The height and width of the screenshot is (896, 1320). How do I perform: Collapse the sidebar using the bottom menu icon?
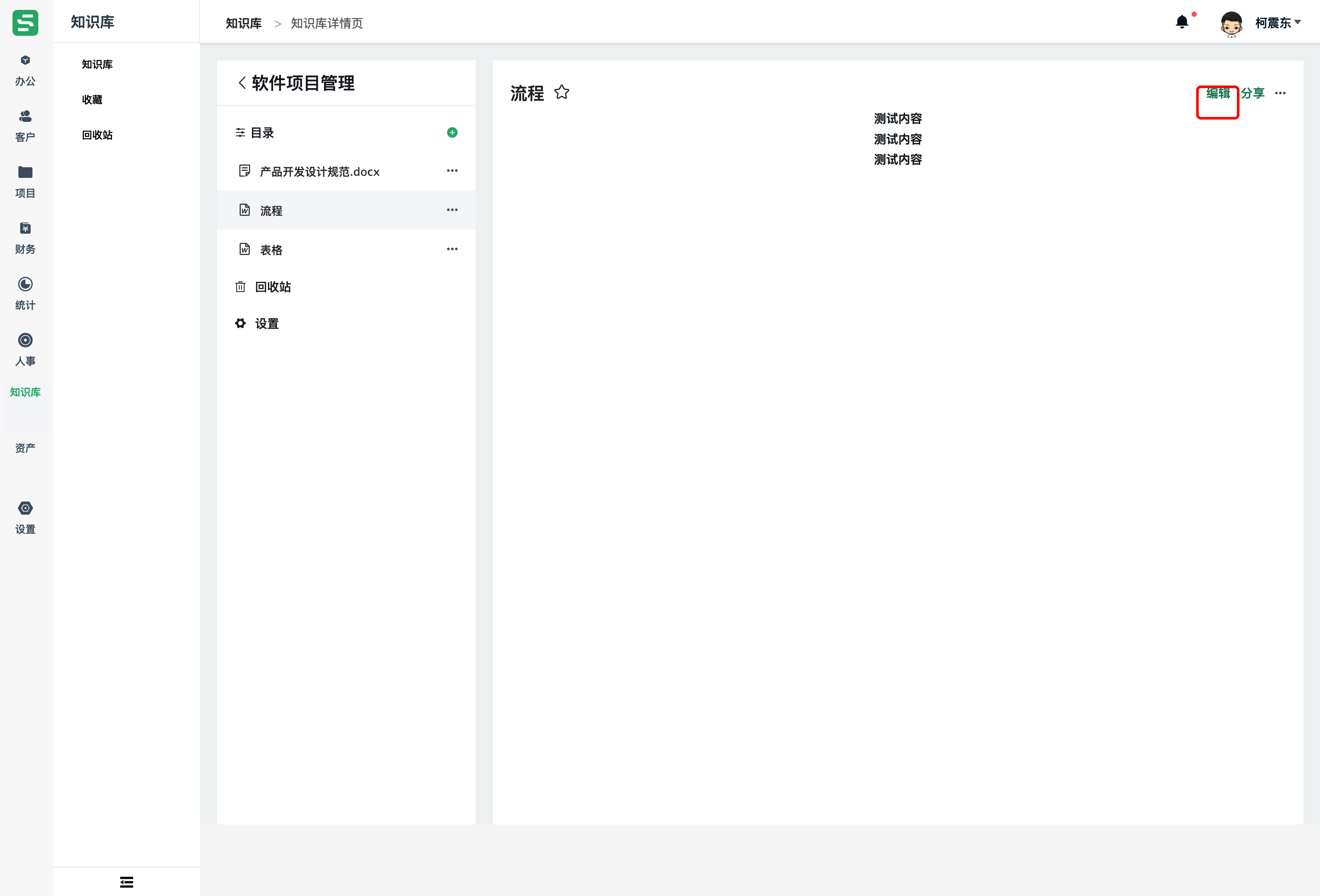coord(127,882)
